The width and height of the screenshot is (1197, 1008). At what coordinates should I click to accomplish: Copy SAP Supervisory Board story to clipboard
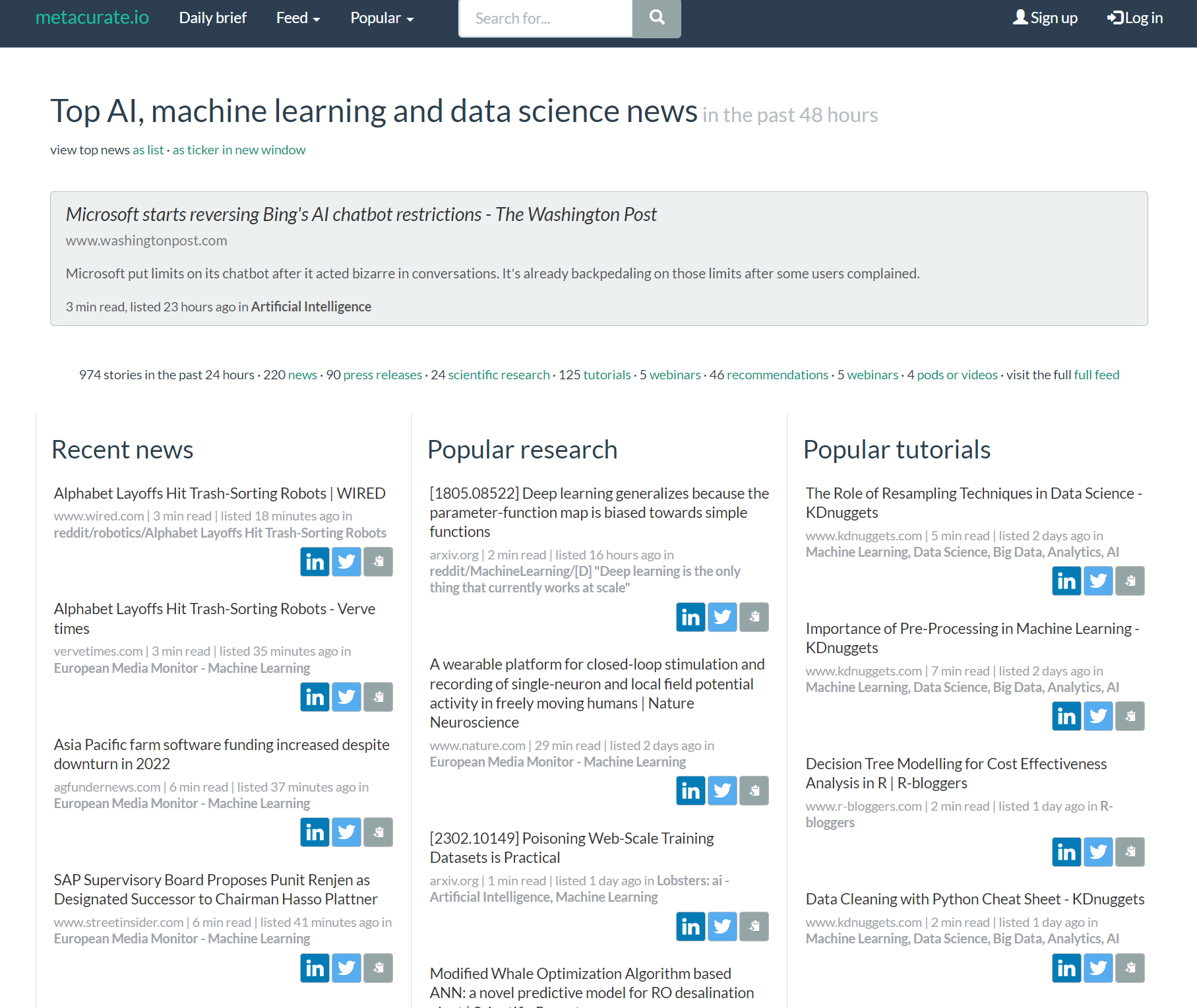[378, 968]
